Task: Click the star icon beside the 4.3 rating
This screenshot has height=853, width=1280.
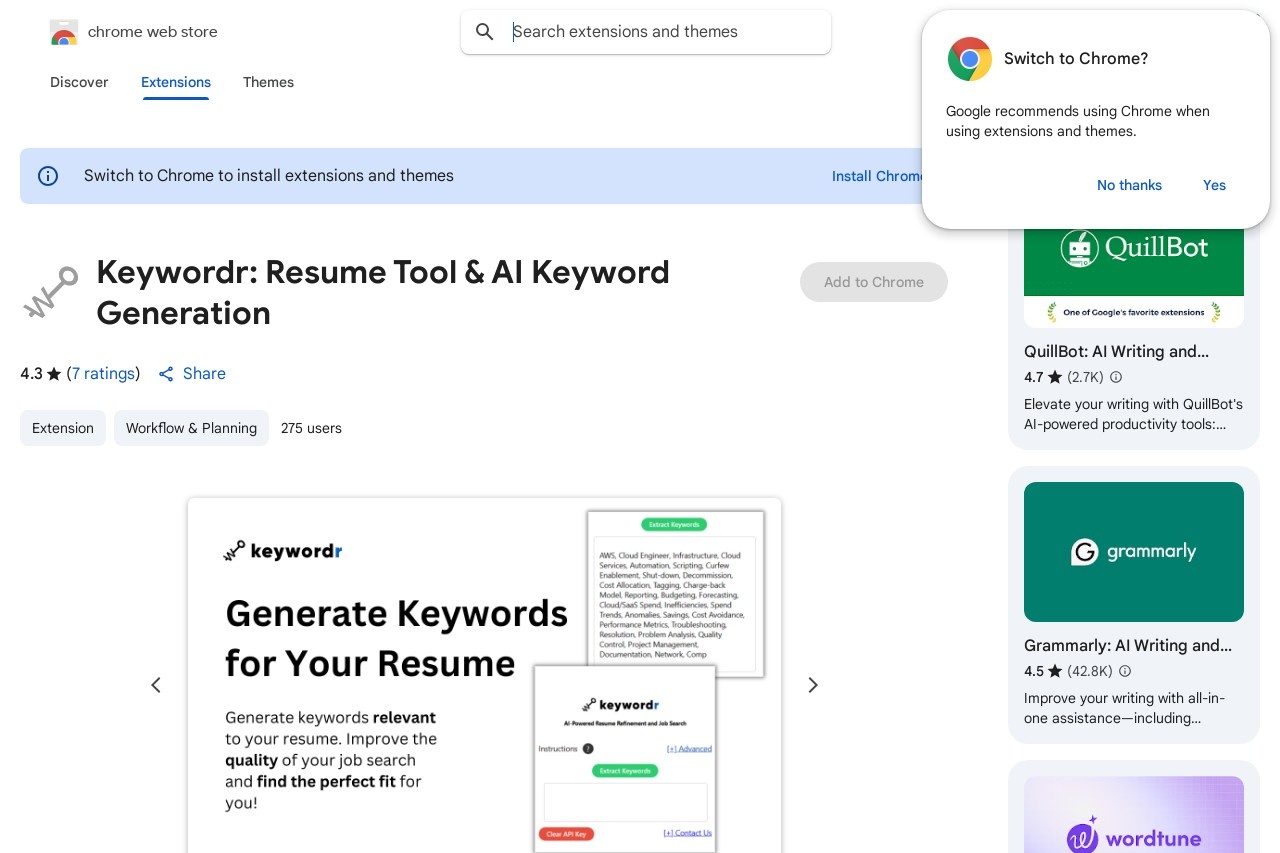Action: 54,374
